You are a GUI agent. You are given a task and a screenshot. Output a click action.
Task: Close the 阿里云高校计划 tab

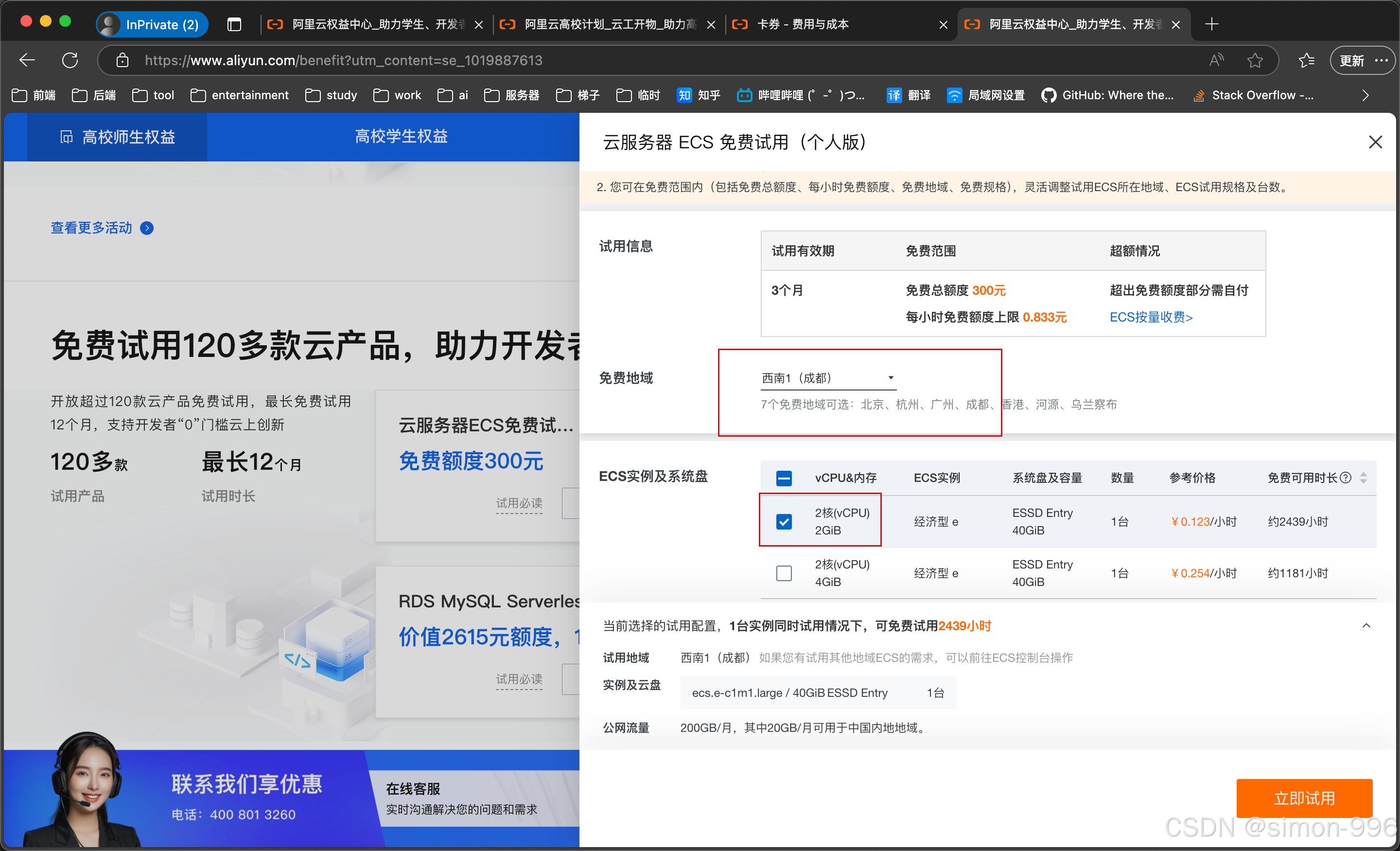click(711, 24)
